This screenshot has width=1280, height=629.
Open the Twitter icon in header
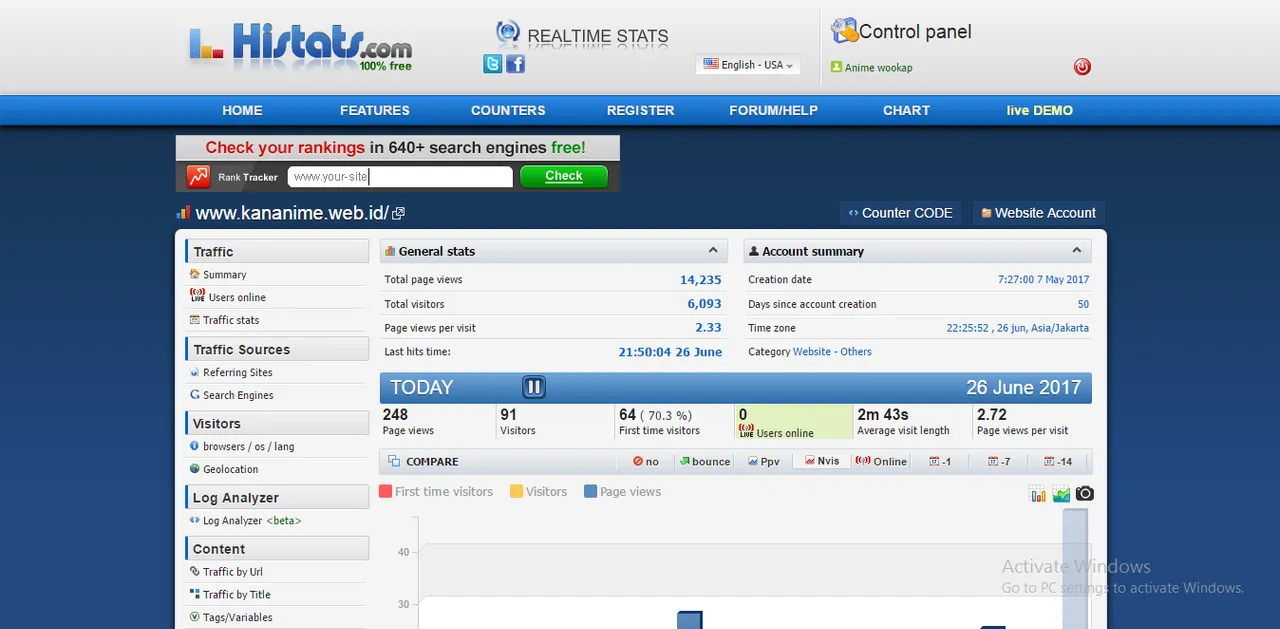coord(492,64)
